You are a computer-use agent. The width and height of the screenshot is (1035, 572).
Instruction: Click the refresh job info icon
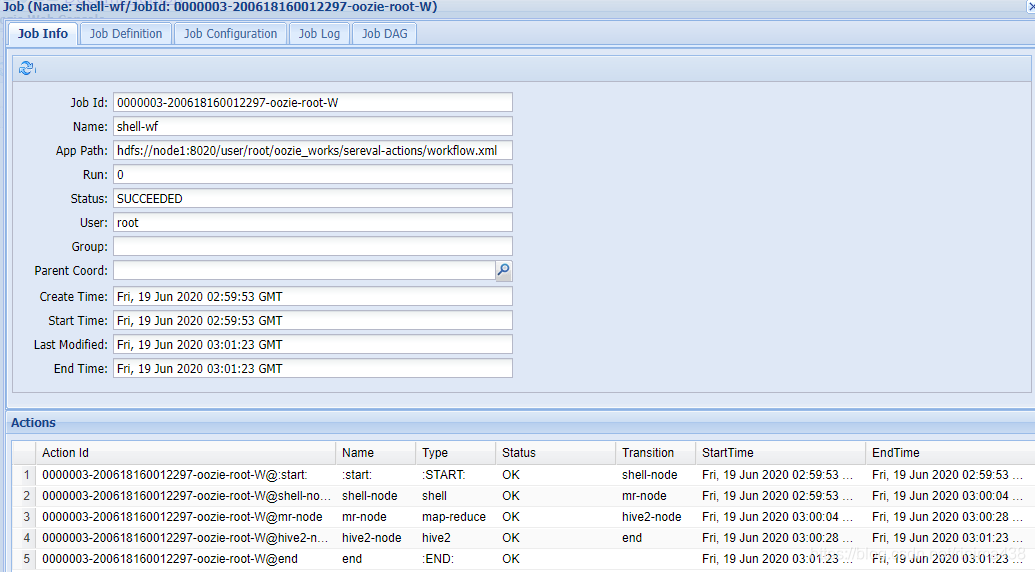coord(26,68)
